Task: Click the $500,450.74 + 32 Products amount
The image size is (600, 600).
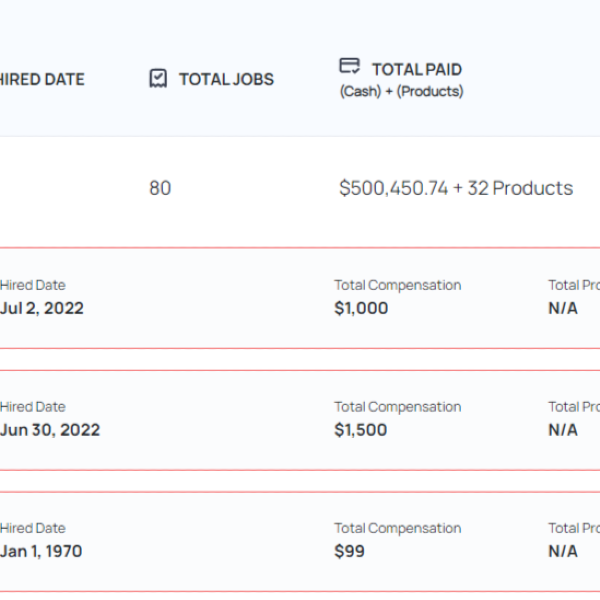Action: pyautogui.click(x=456, y=188)
